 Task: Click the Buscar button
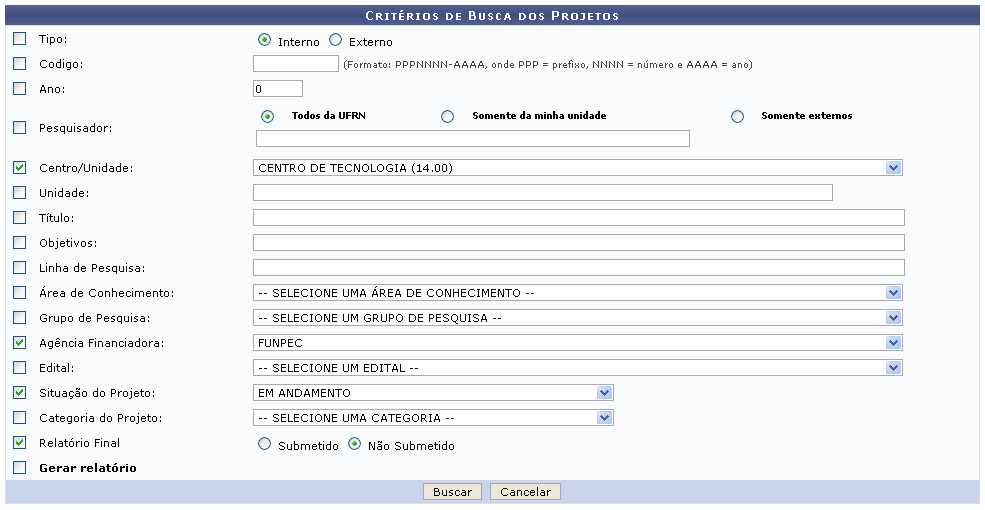coord(453,492)
